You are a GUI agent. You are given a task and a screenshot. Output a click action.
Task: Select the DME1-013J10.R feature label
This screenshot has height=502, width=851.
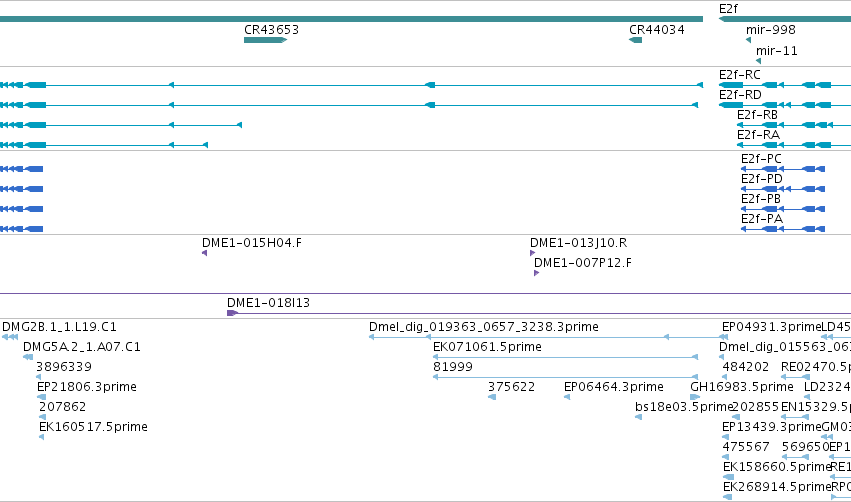579,243
